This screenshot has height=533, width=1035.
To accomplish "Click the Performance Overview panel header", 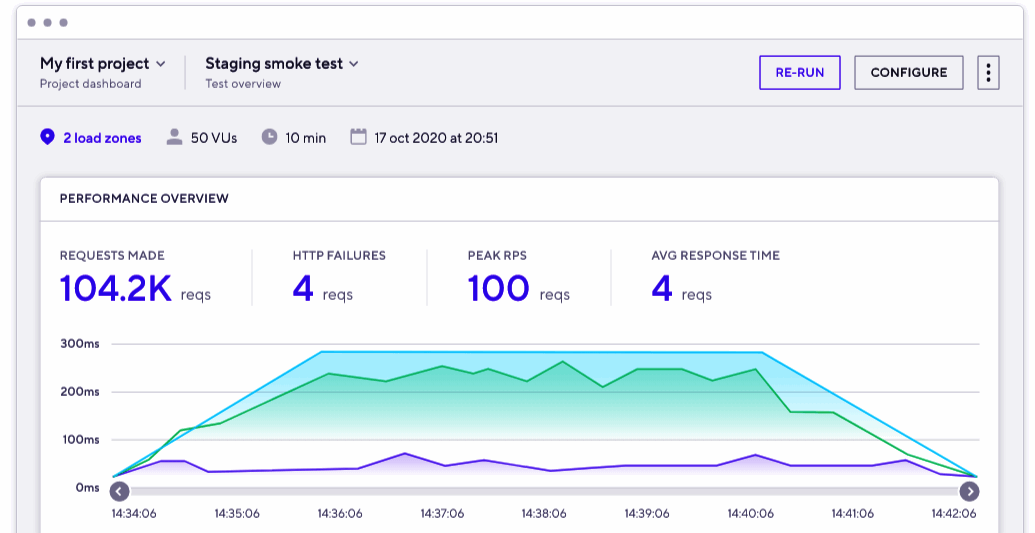I will click(x=144, y=198).
